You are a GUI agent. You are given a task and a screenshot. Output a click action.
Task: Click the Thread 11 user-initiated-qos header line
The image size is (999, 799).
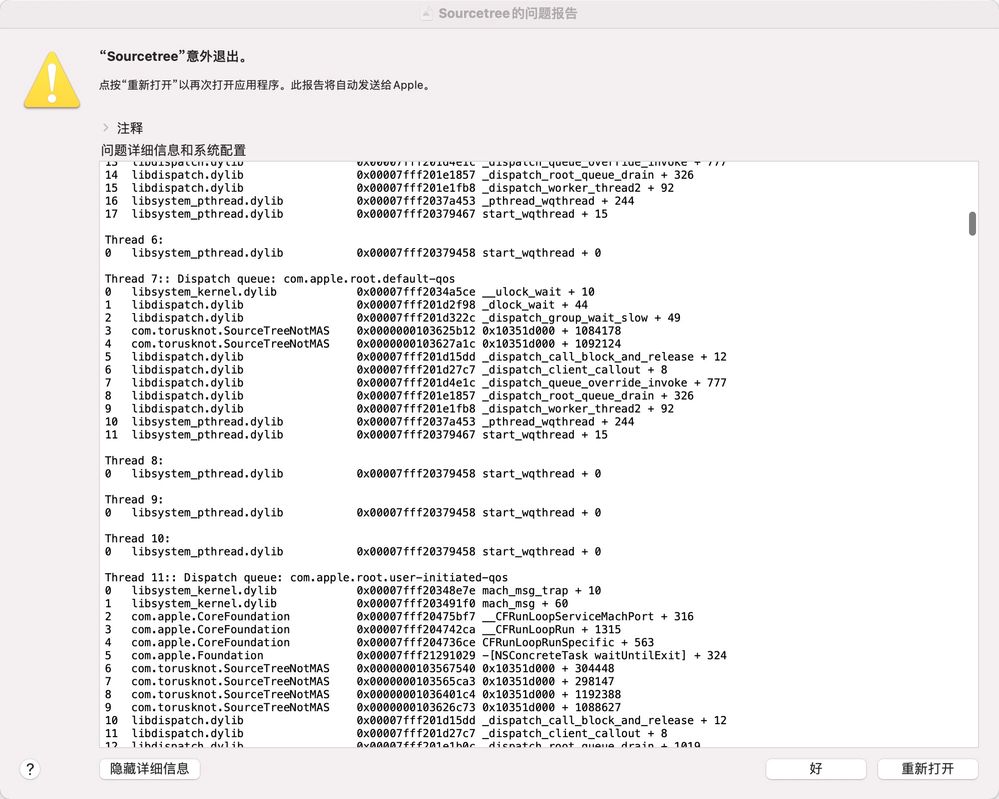[x=306, y=577]
